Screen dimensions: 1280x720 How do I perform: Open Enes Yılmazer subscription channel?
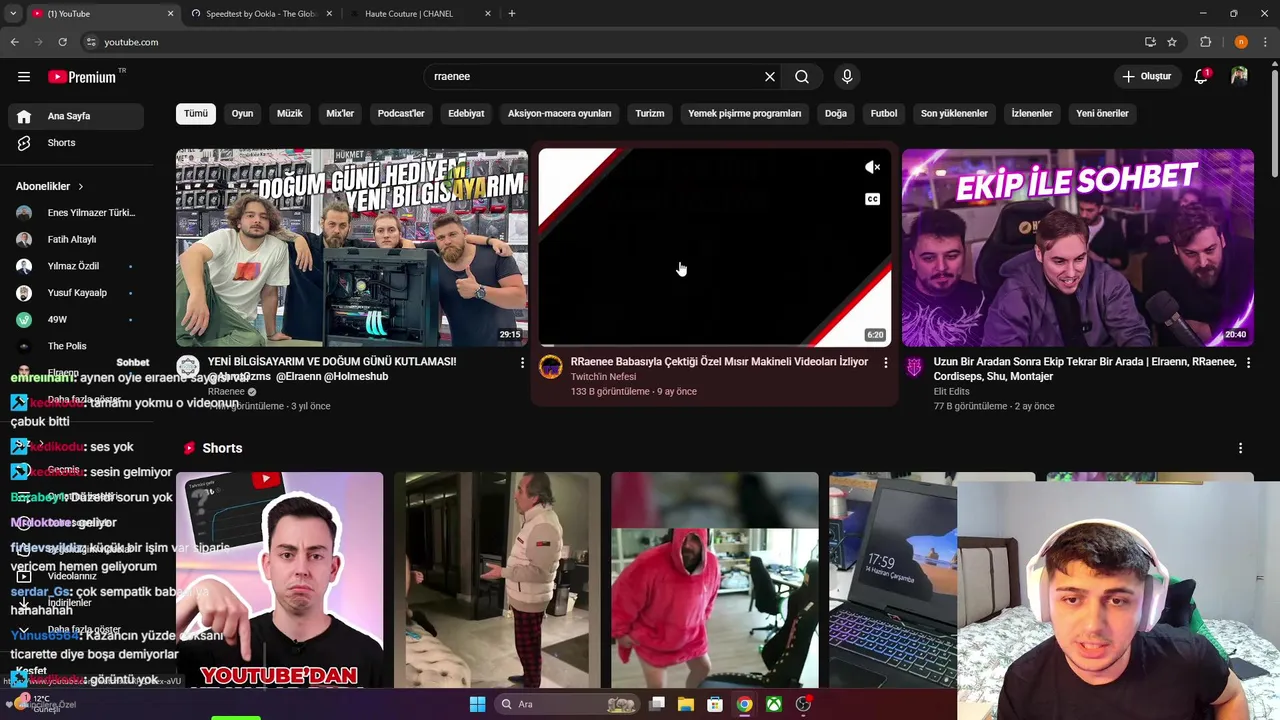pos(76,213)
